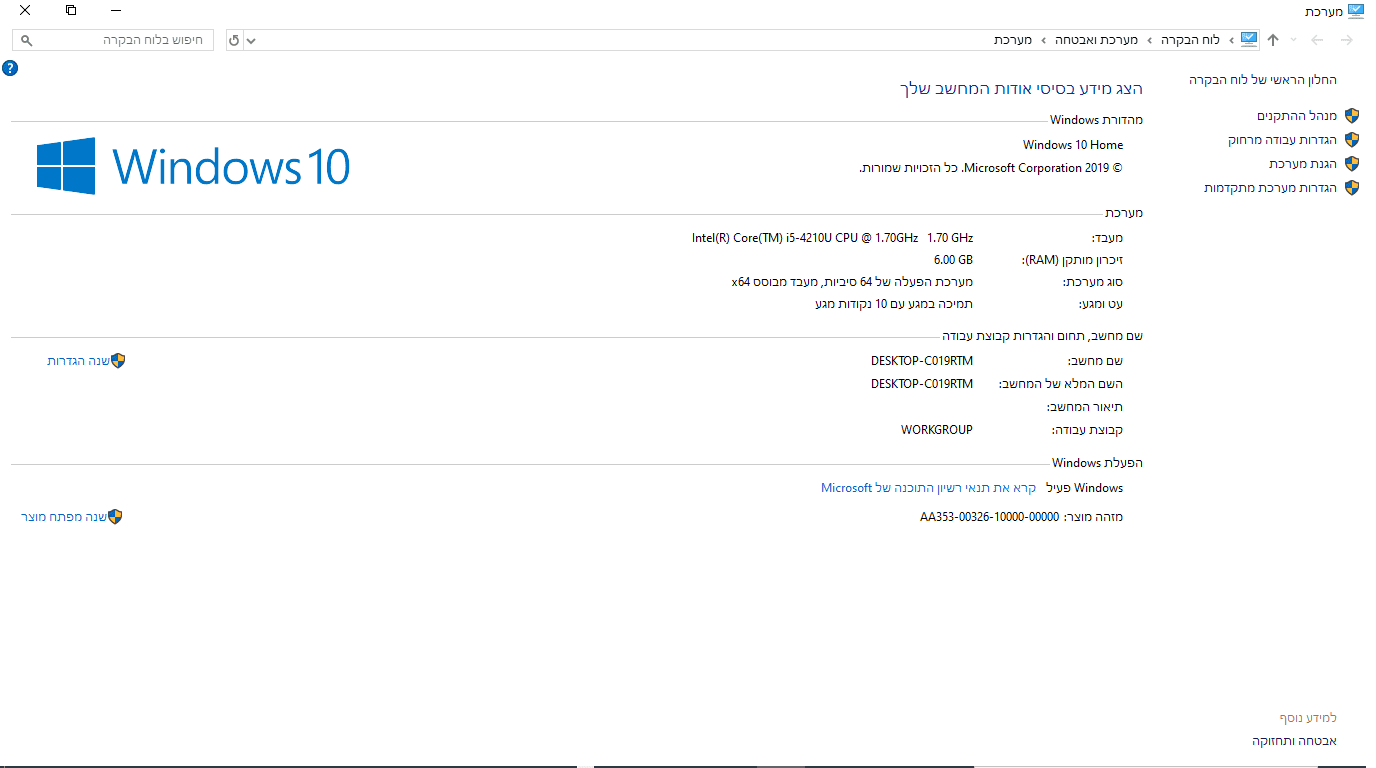Click the 'סוג מערכת:' label
1376x768 pixels.
coord(1093,282)
